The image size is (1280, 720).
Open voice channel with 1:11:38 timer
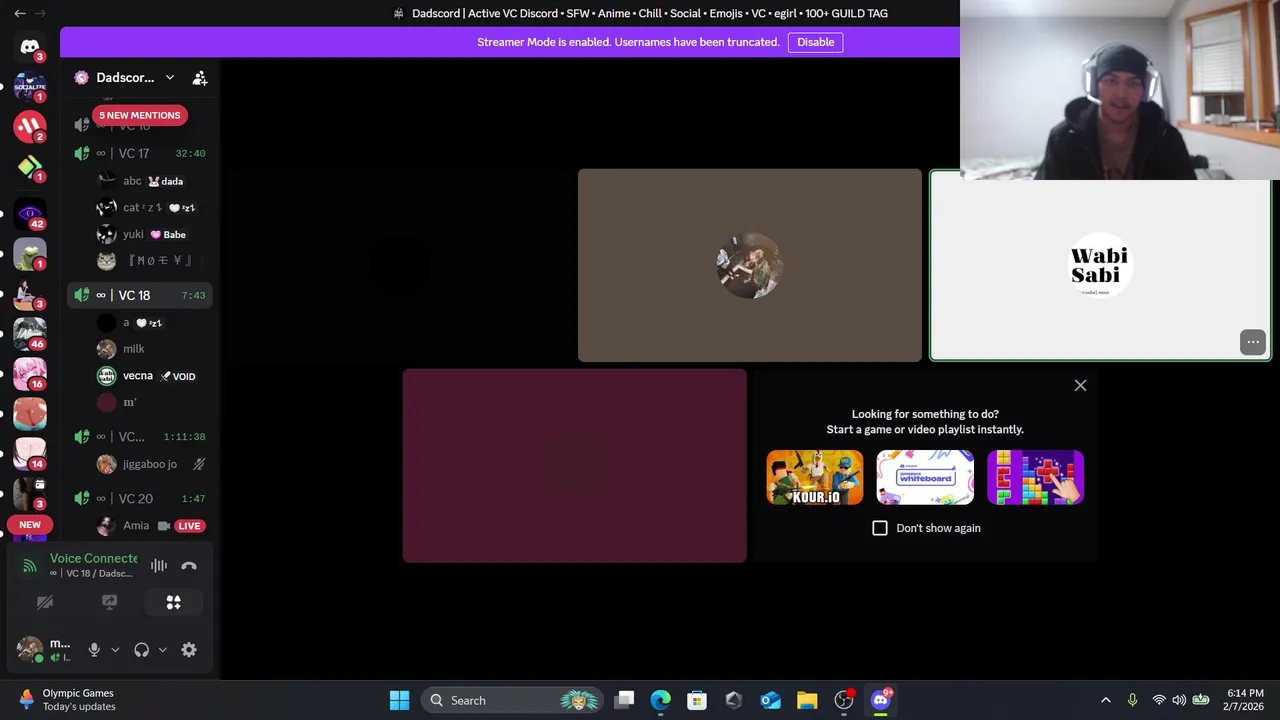point(140,437)
